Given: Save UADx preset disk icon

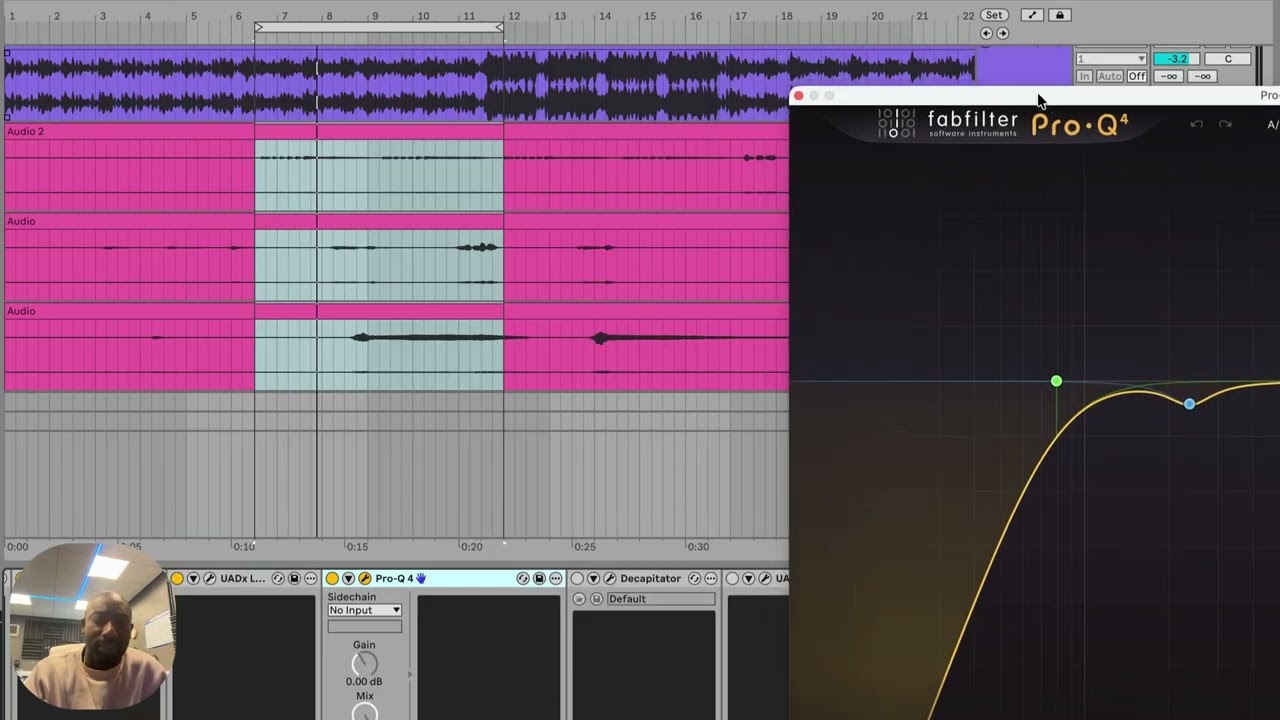Looking at the screenshot, I should point(294,578).
